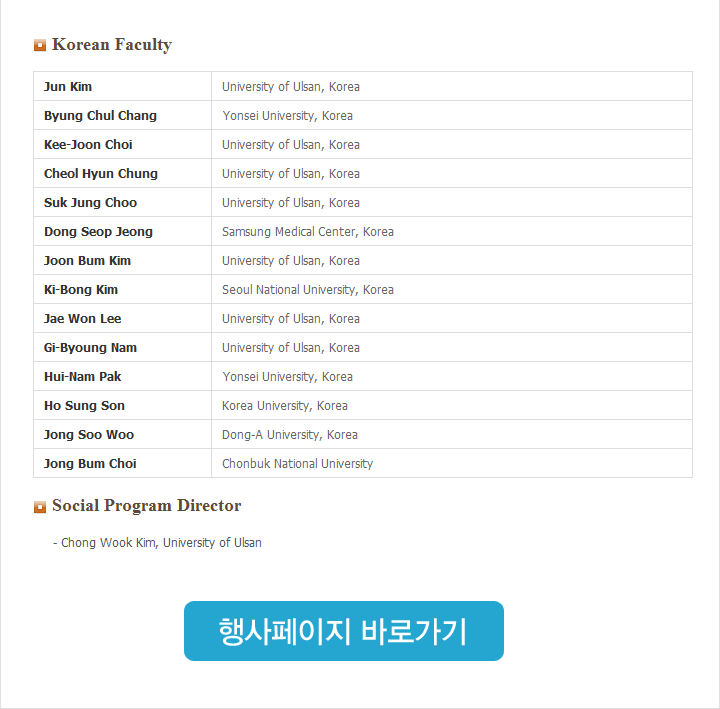Click the Korean Faculty section bullet icon
Image resolution: width=720 pixels, height=709 pixels.
40,45
